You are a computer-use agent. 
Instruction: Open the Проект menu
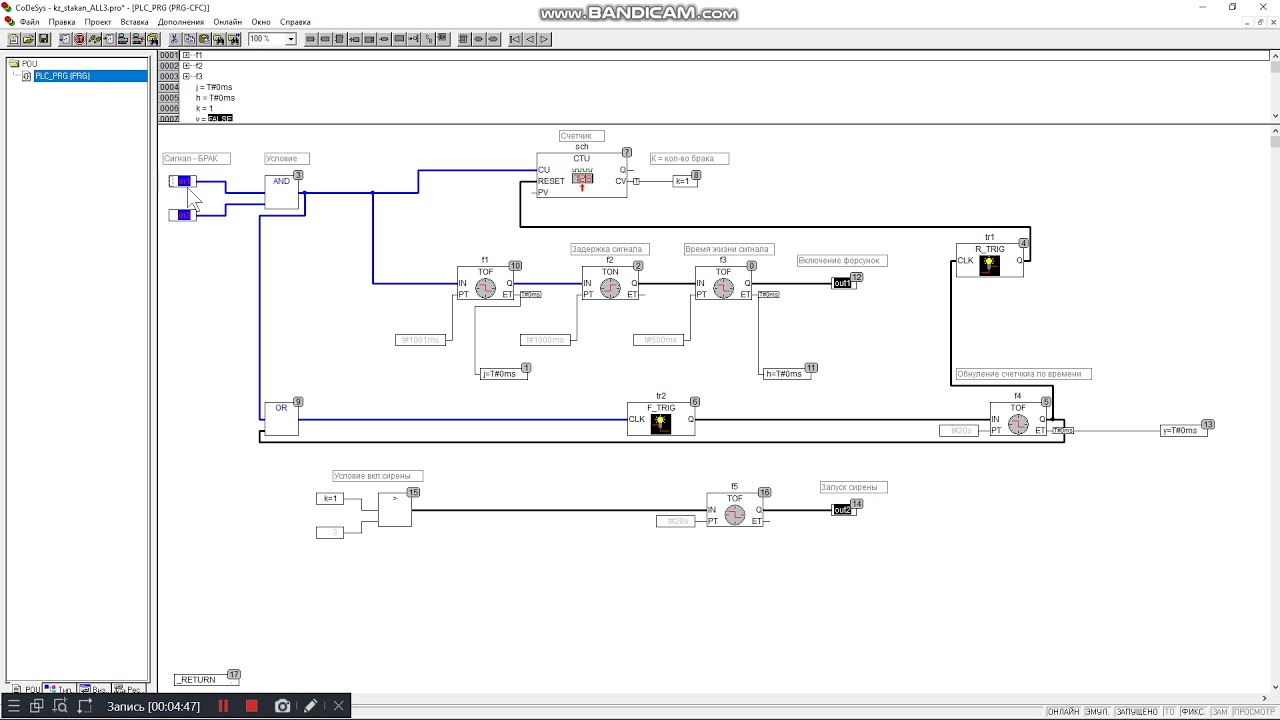[98, 21]
